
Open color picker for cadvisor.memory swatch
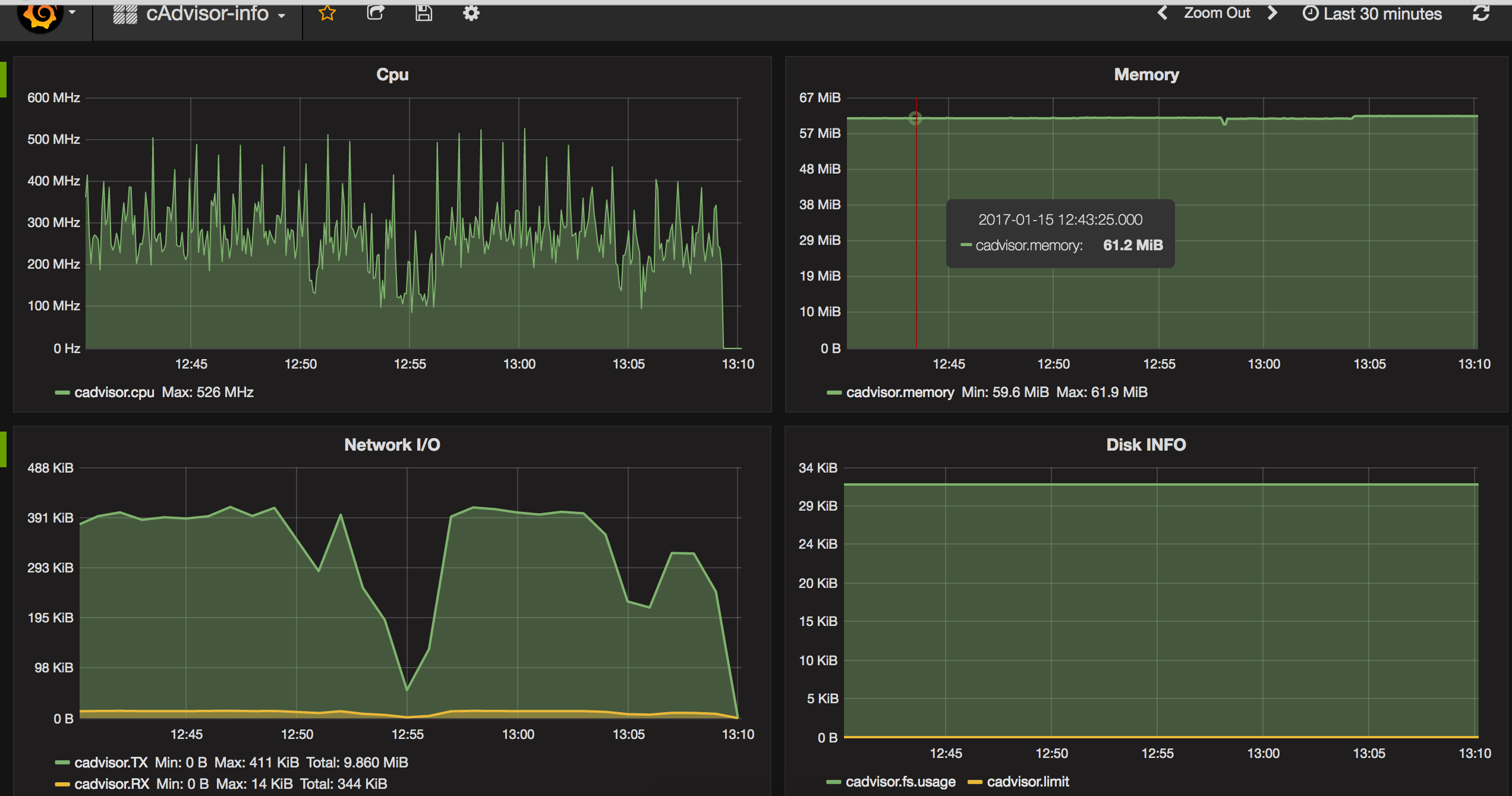pos(834,392)
